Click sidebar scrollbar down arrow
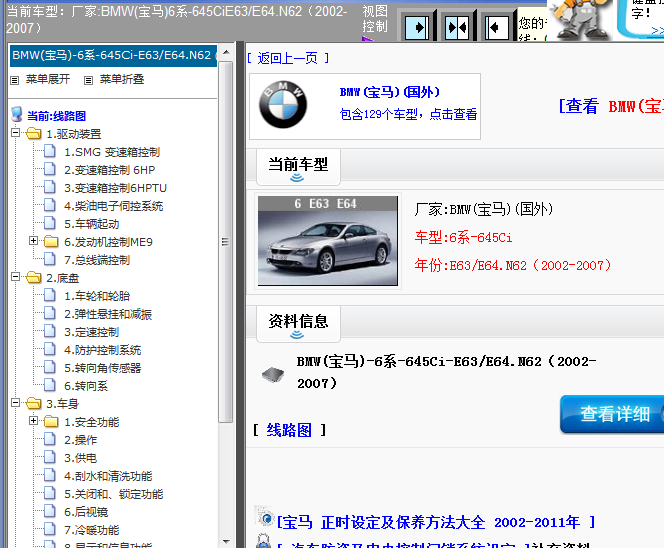 tap(226, 541)
